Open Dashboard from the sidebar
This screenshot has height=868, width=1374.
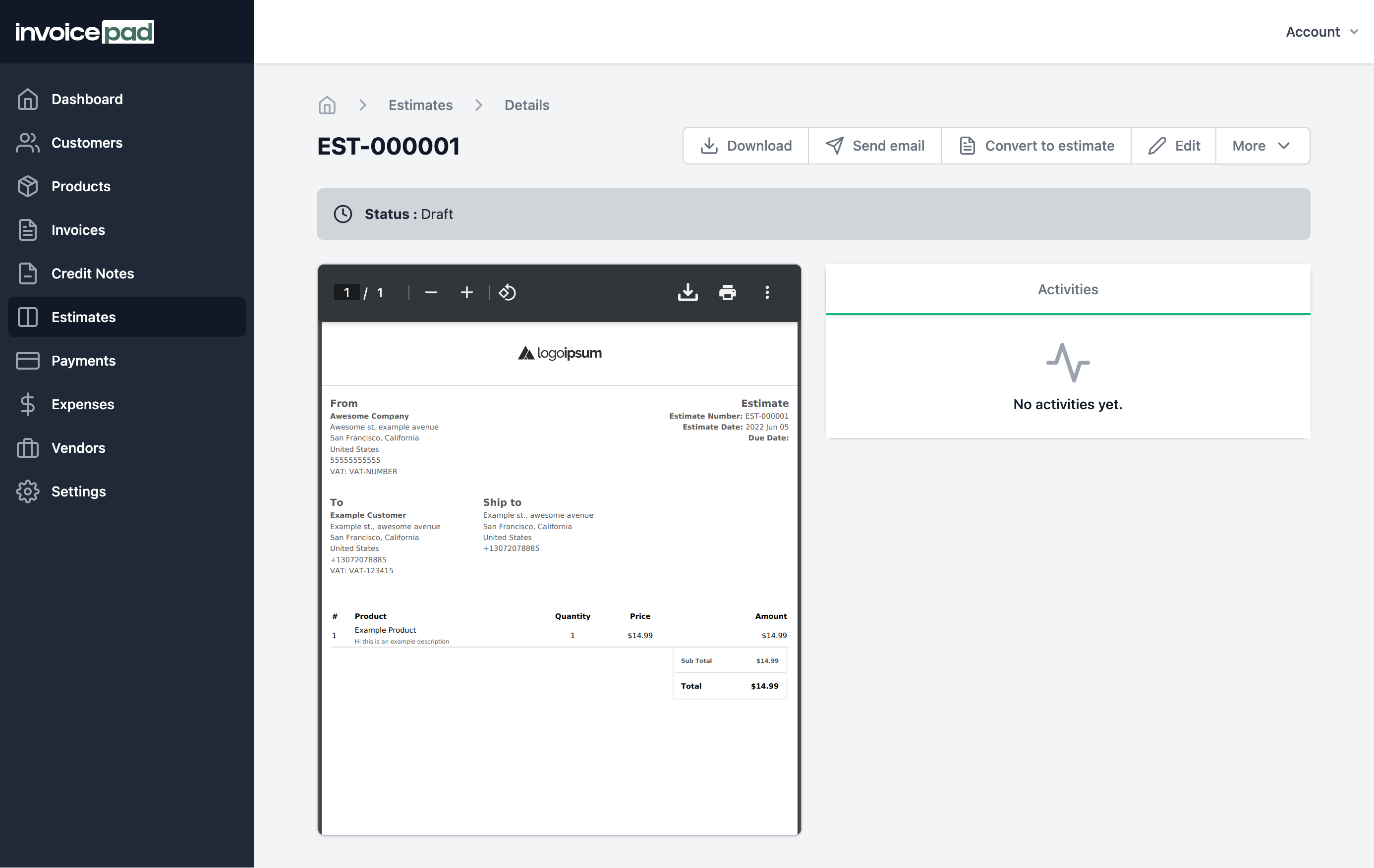pyautogui.click(x=127, y=99)
